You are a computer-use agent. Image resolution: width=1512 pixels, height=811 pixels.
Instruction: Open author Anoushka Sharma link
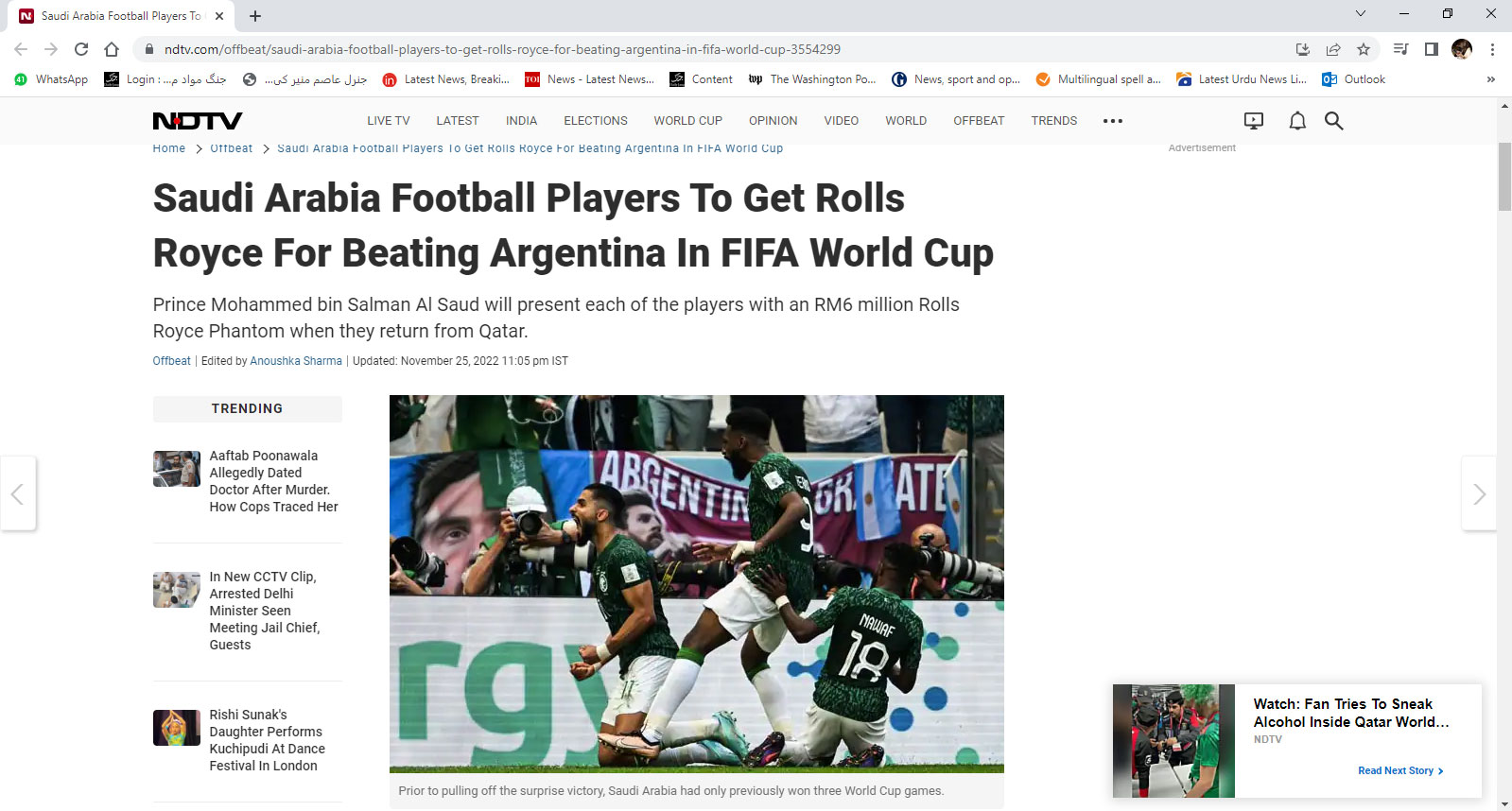[296, 361]
